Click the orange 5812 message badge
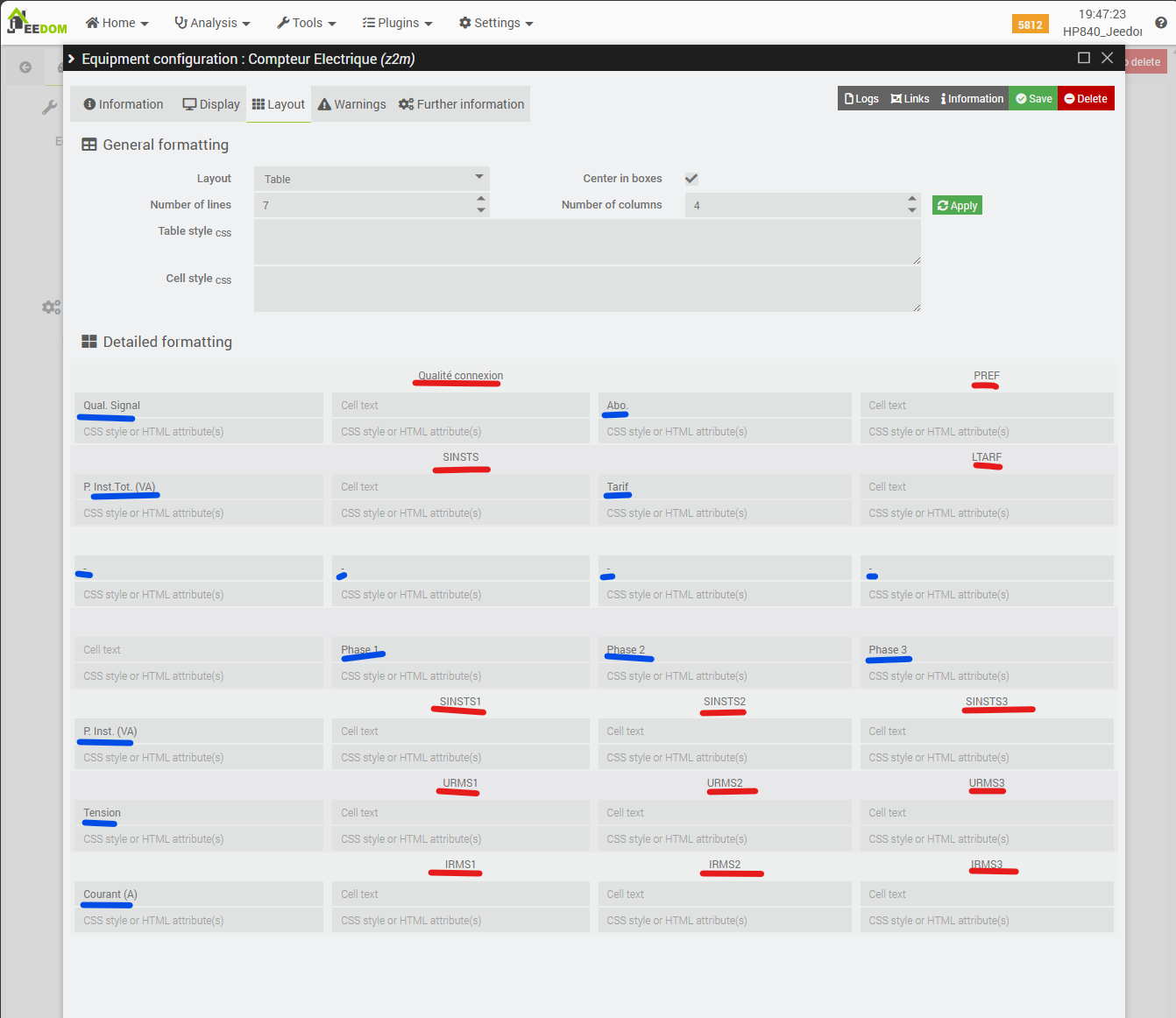1176x1018 pixels. tap(1030, 25)
